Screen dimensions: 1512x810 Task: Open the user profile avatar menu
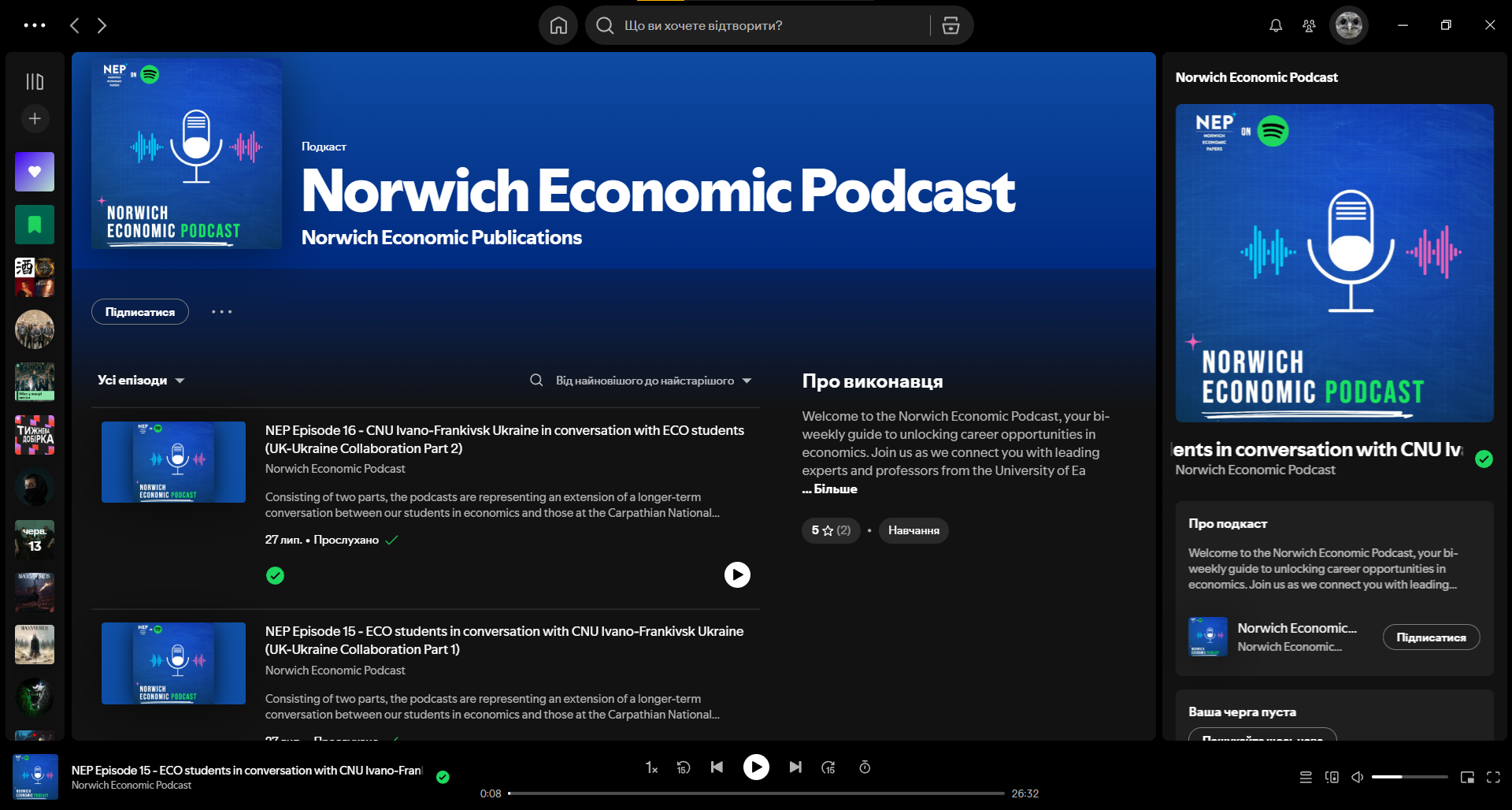[x=1349, y=25]
